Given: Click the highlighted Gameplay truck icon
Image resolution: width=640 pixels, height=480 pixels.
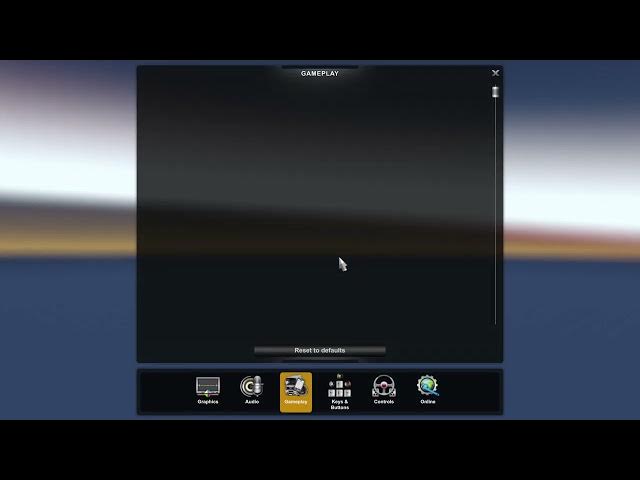Looking at the screenshot, I should (x=296, y=386).
